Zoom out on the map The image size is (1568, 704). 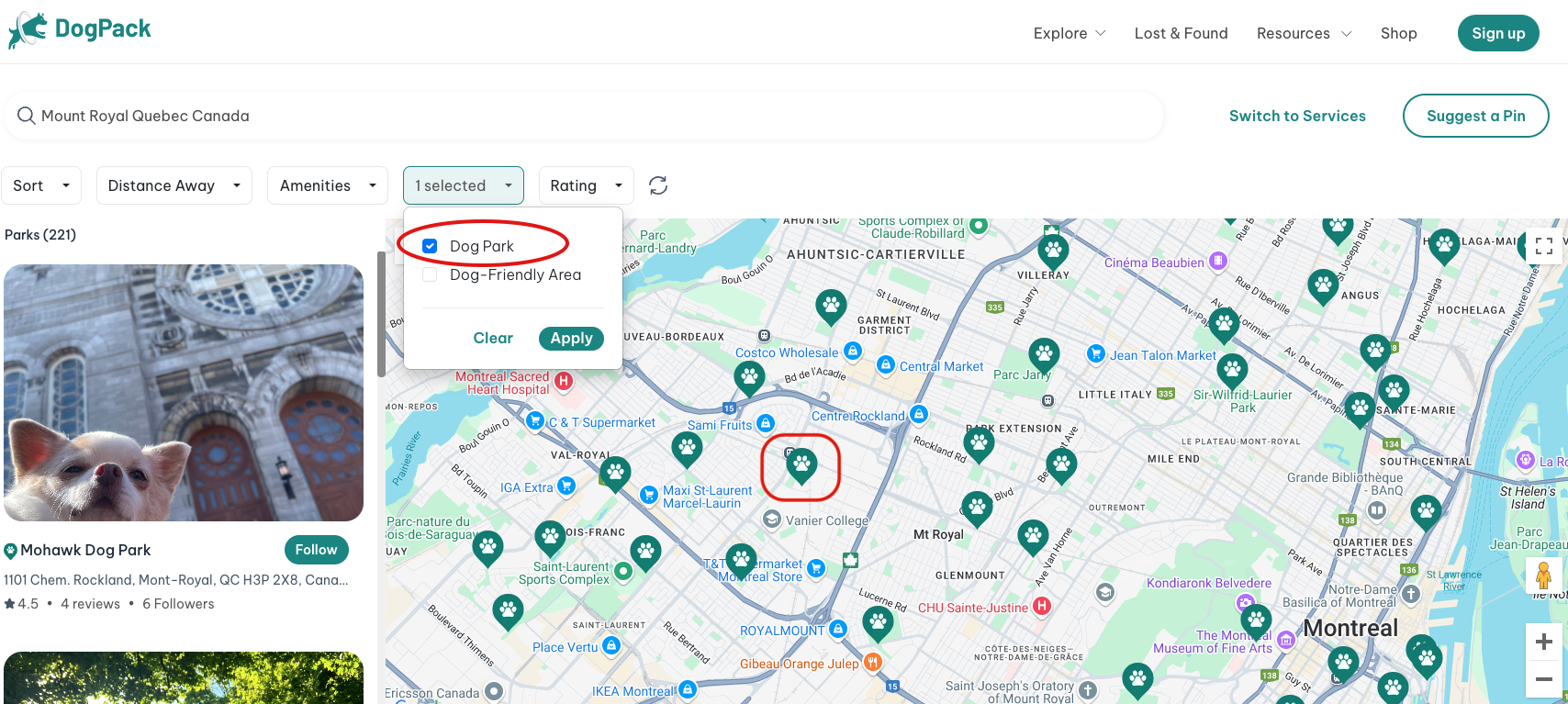(x=1544, y=679)
